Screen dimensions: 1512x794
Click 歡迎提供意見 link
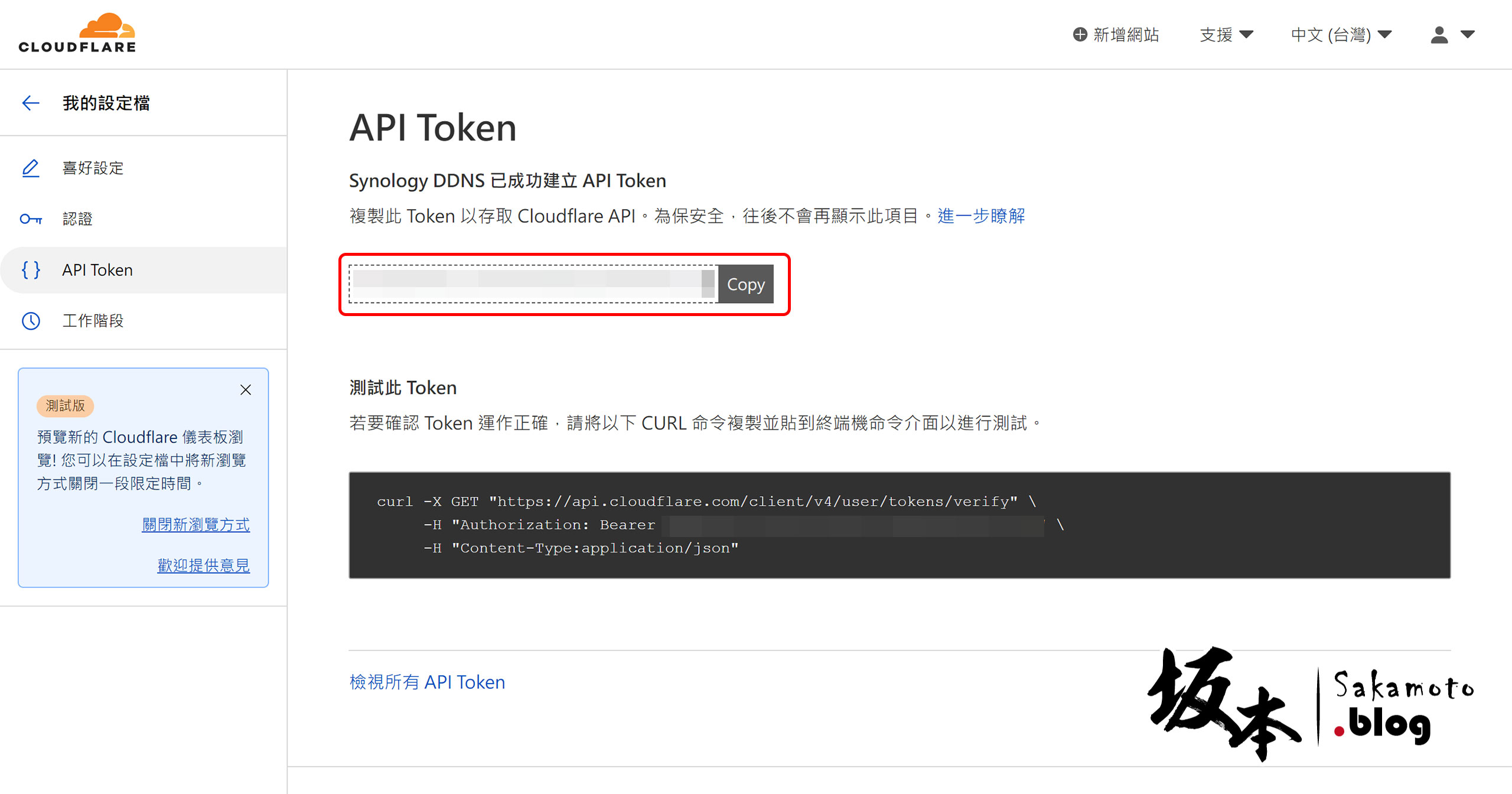(203, 565)
